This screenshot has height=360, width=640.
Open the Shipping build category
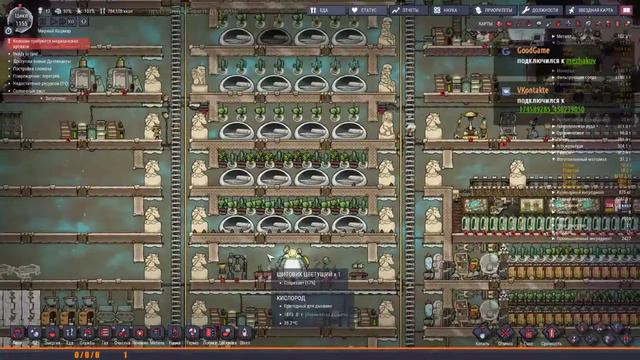point(227,334)
